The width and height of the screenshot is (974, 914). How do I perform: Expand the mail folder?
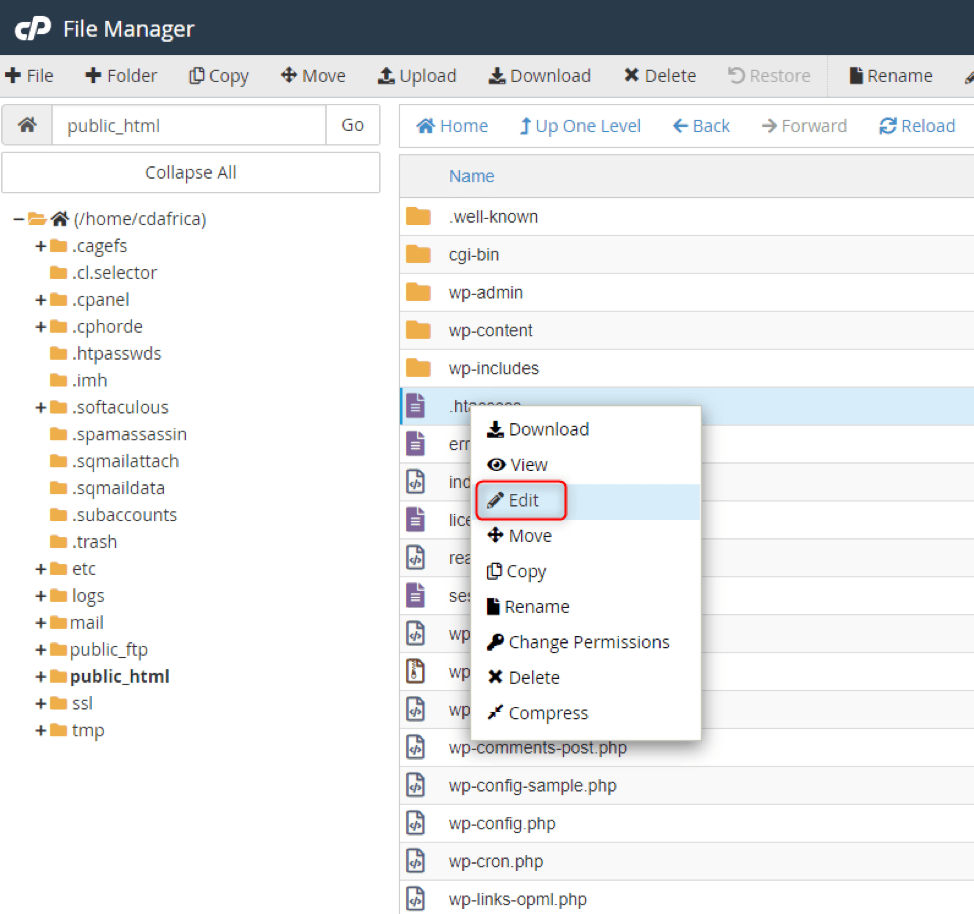point(41,623)
